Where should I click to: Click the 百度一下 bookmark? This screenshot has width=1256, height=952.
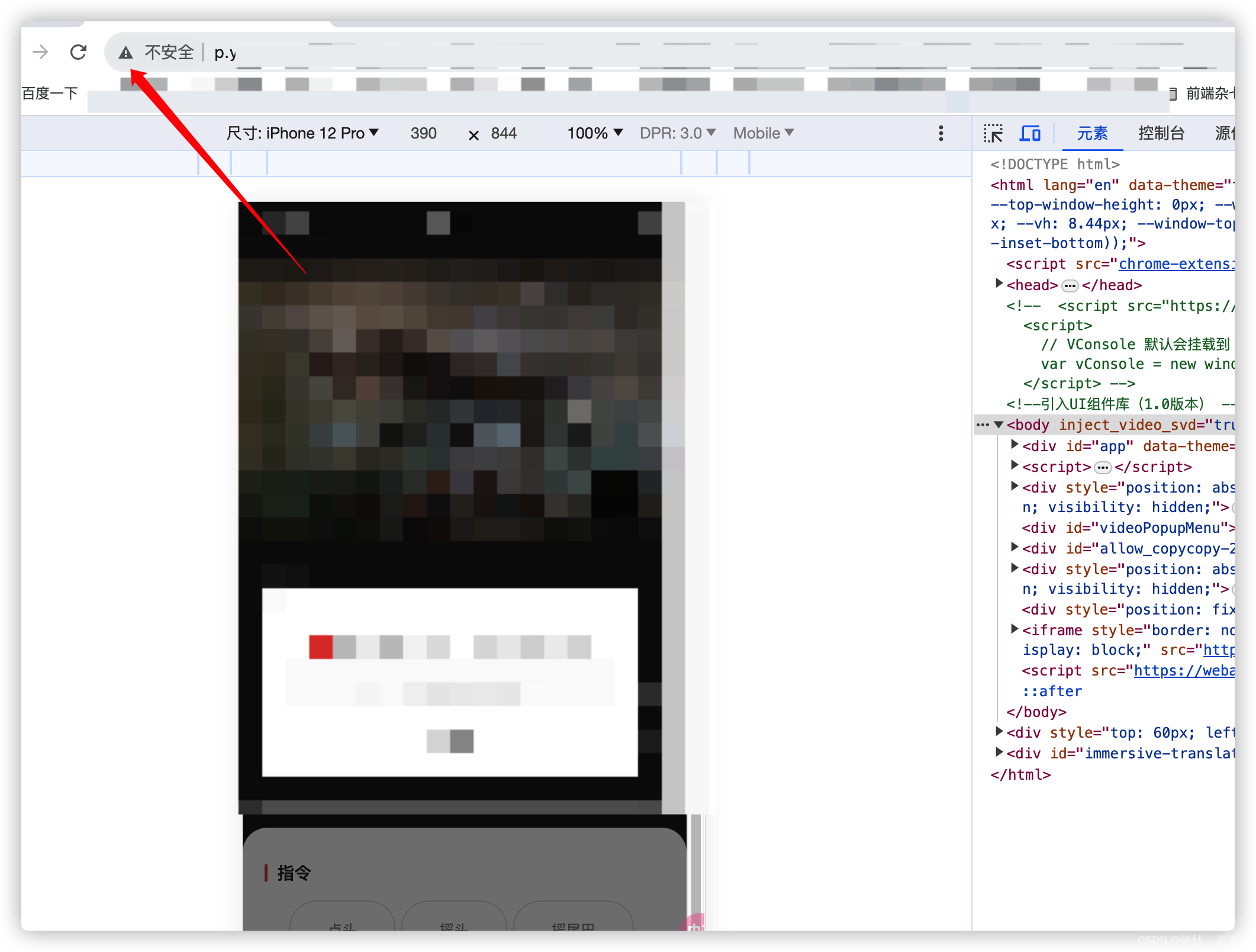coord(50,94)
